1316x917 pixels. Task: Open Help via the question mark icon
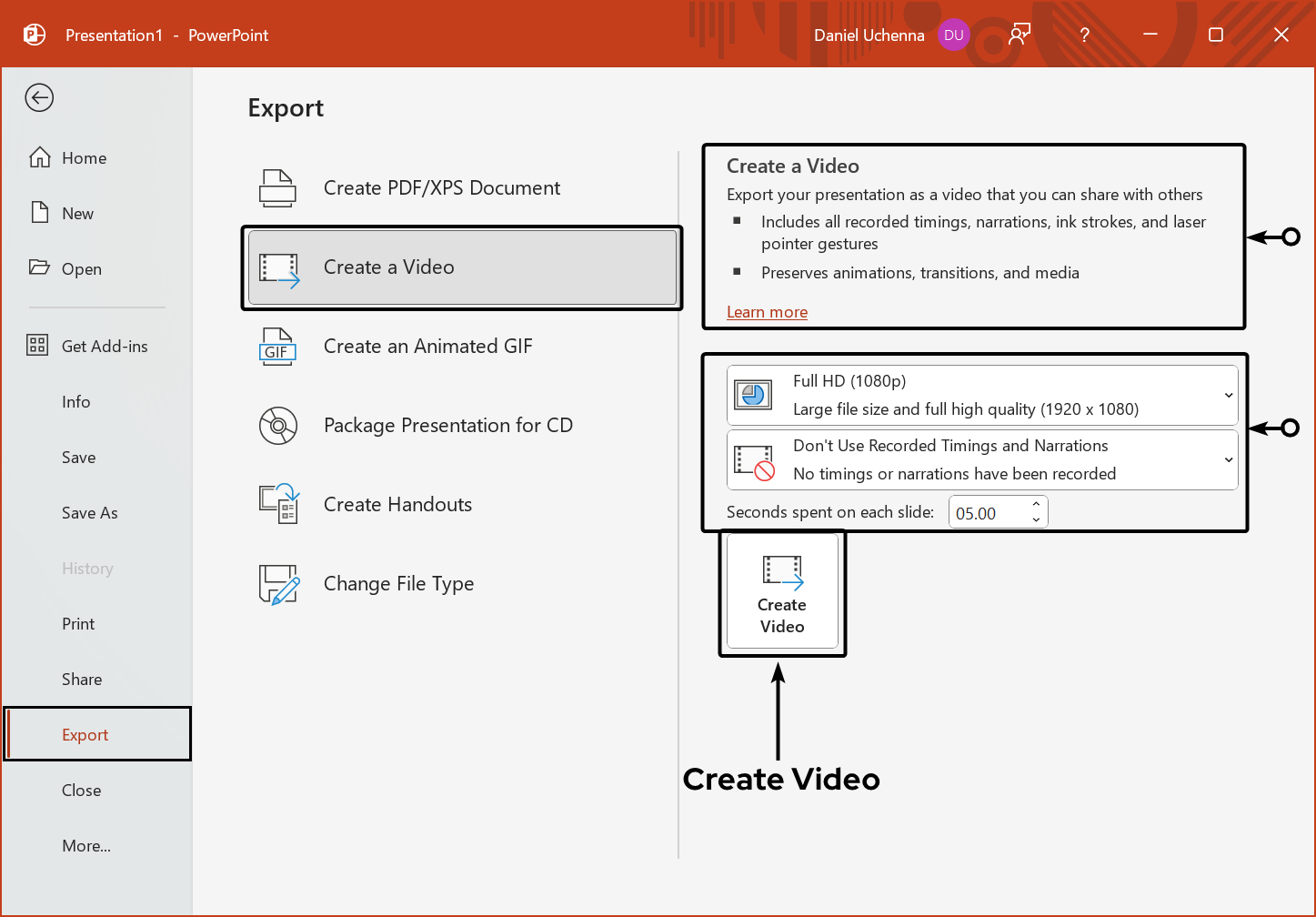[x=1084, y=35]
